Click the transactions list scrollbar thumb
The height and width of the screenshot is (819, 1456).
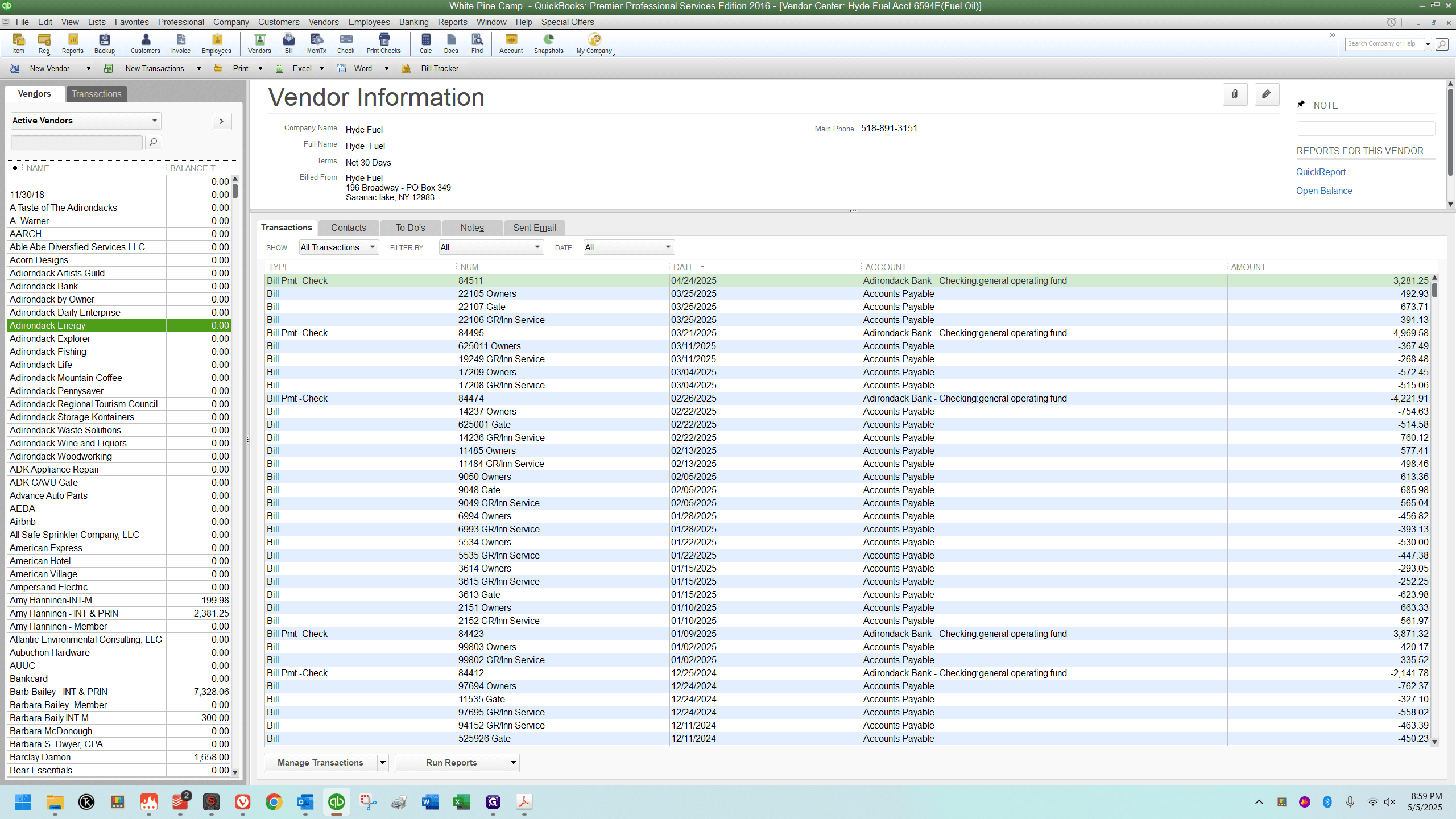(1434, 289)
